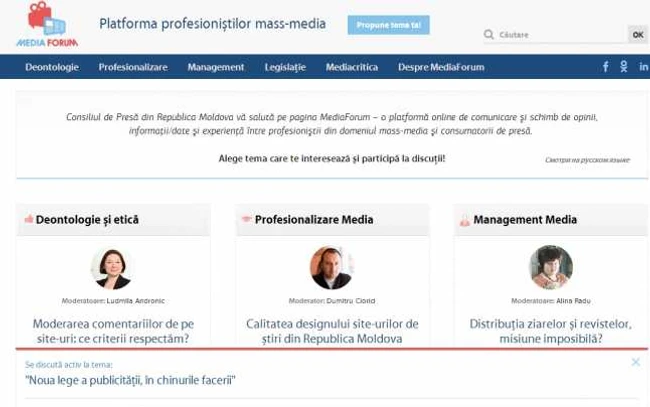Image resolution: width=650 pixels, height=407 pixels.
Task: Open the Despre MediaForum menu item
Action: (x=441, y=67)
